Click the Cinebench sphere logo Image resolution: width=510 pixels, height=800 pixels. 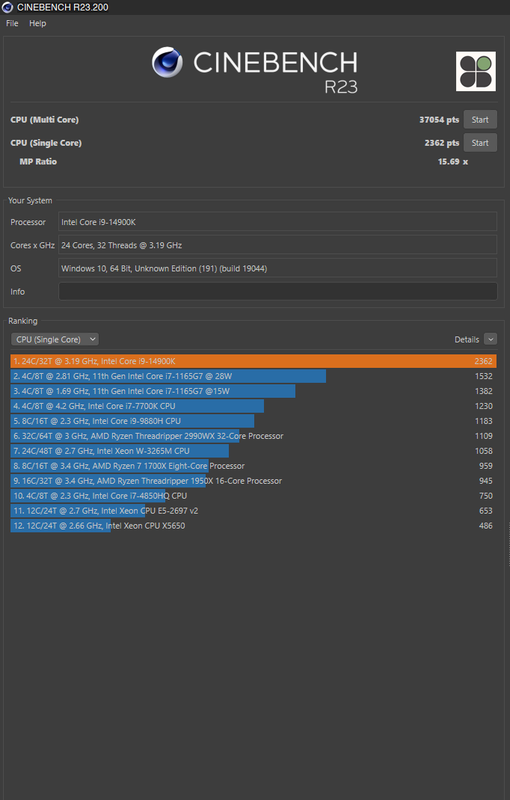pyautogui.click(x=167, y=62)
